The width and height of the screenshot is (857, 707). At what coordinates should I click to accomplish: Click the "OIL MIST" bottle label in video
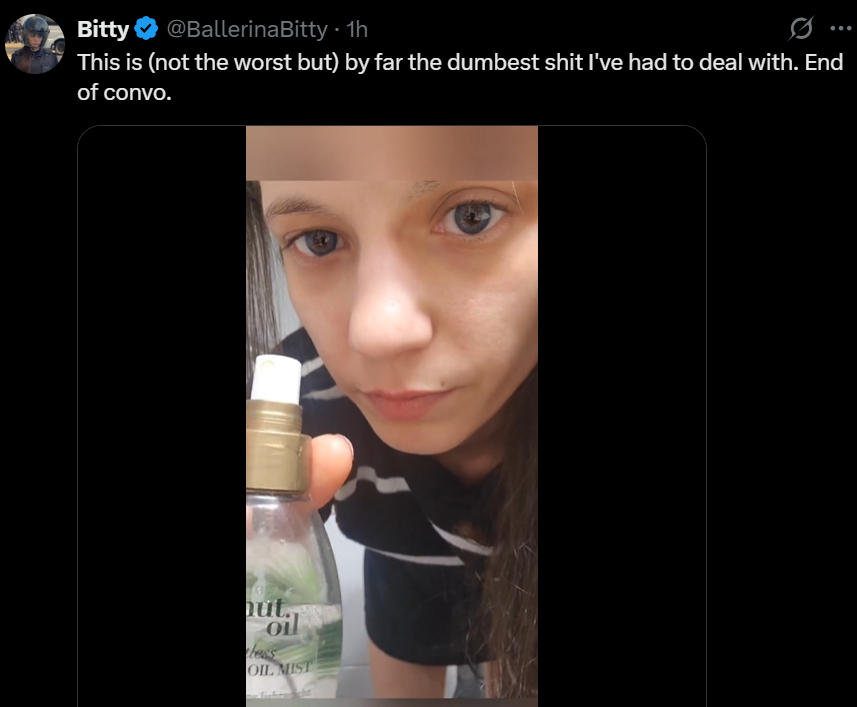pyautogui.click(x=279, y=668)
